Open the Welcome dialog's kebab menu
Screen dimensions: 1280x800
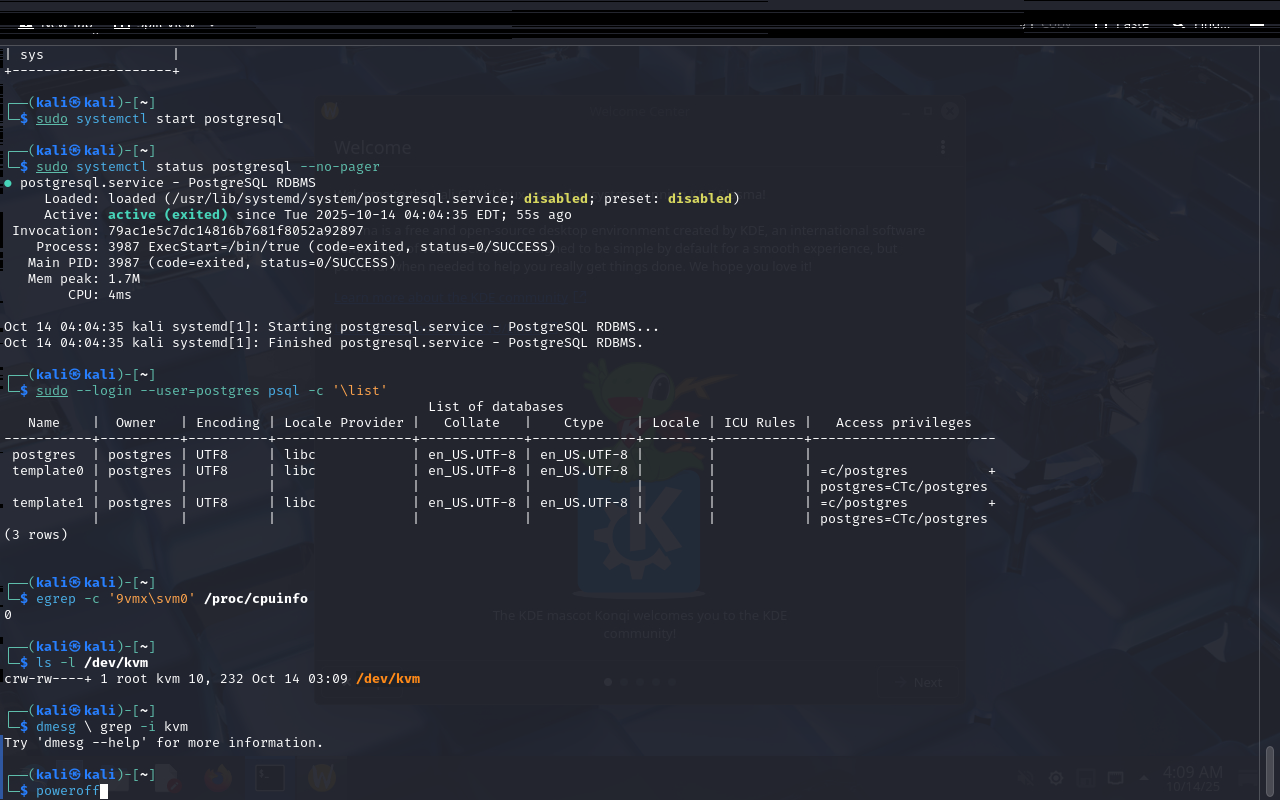click(x=942, y=148)
